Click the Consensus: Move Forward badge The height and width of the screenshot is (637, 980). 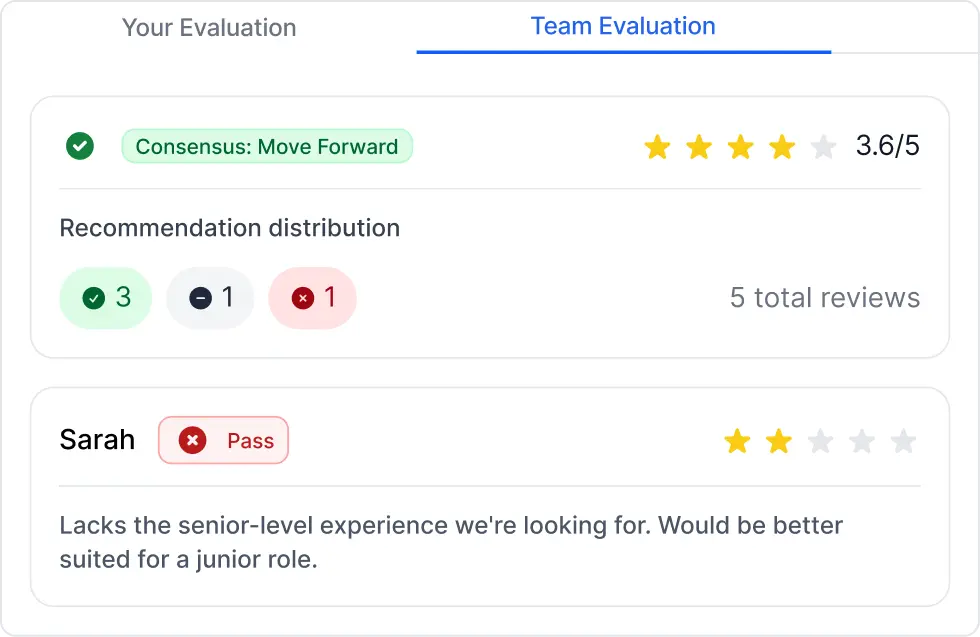tap(266, 146)
